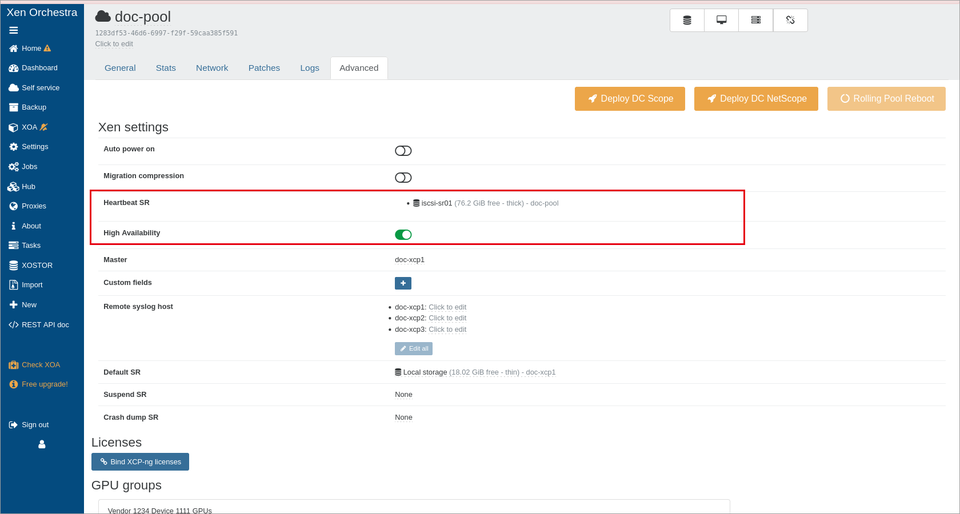Switch to the Network tab

tap(212, 68)
